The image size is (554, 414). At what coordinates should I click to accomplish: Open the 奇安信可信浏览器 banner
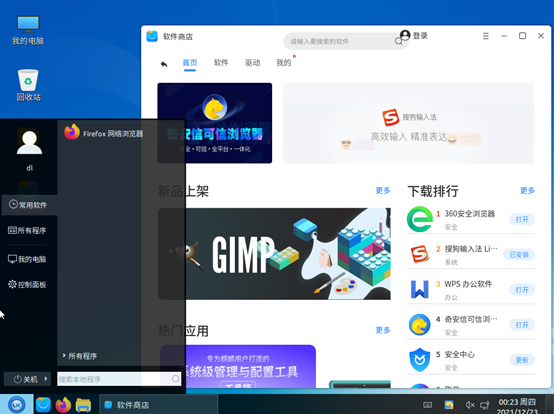click(215, 123)
